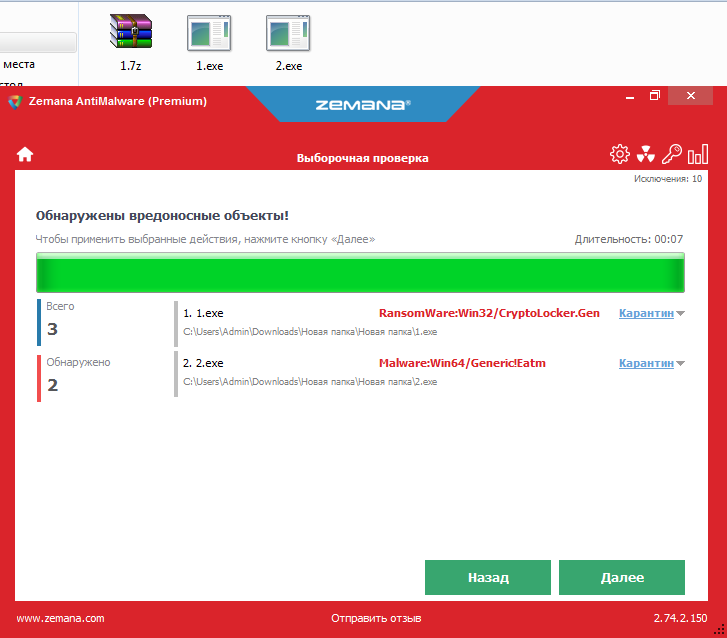Minimize the Zemana AntiMalware window

630,97
